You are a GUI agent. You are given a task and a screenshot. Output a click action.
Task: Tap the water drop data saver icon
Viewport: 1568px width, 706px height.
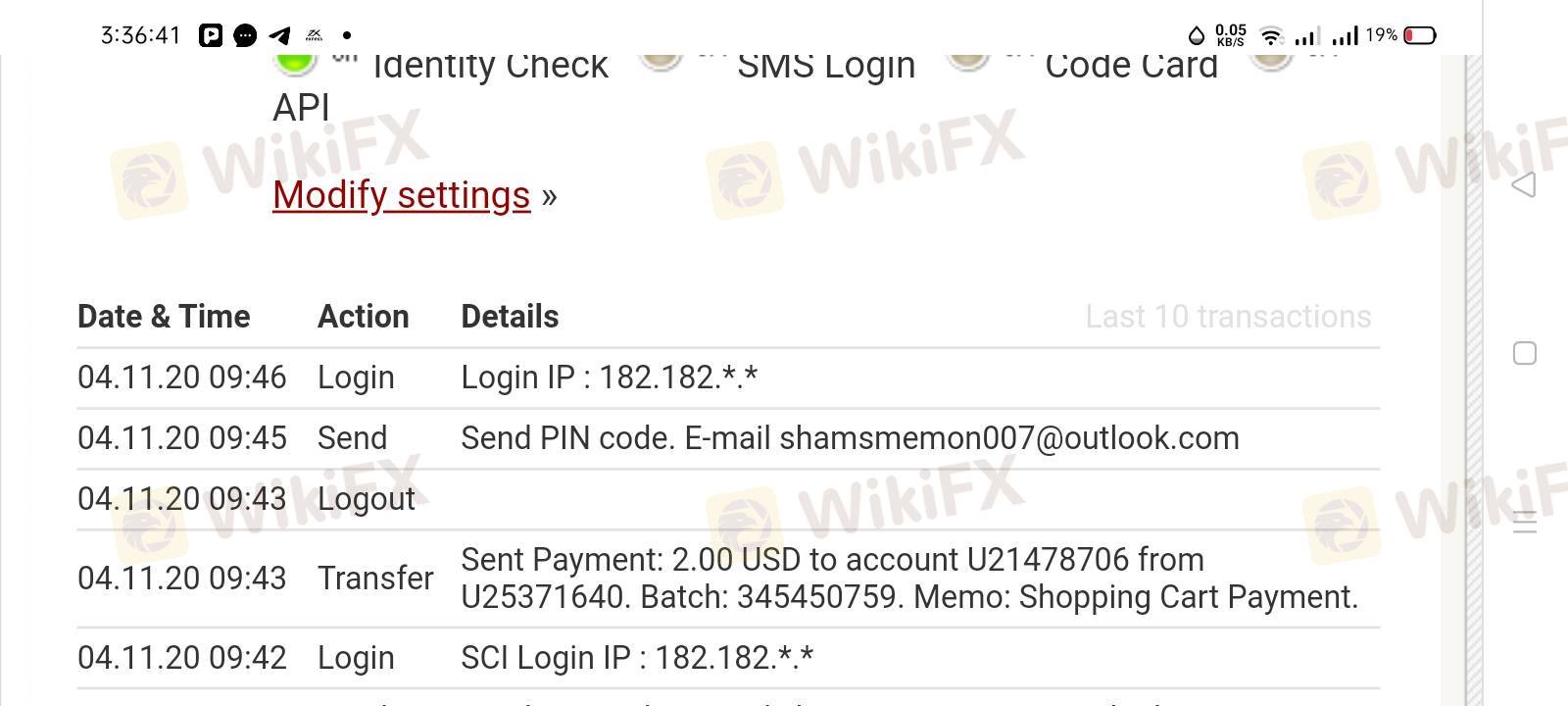(x=1196, y=36)
